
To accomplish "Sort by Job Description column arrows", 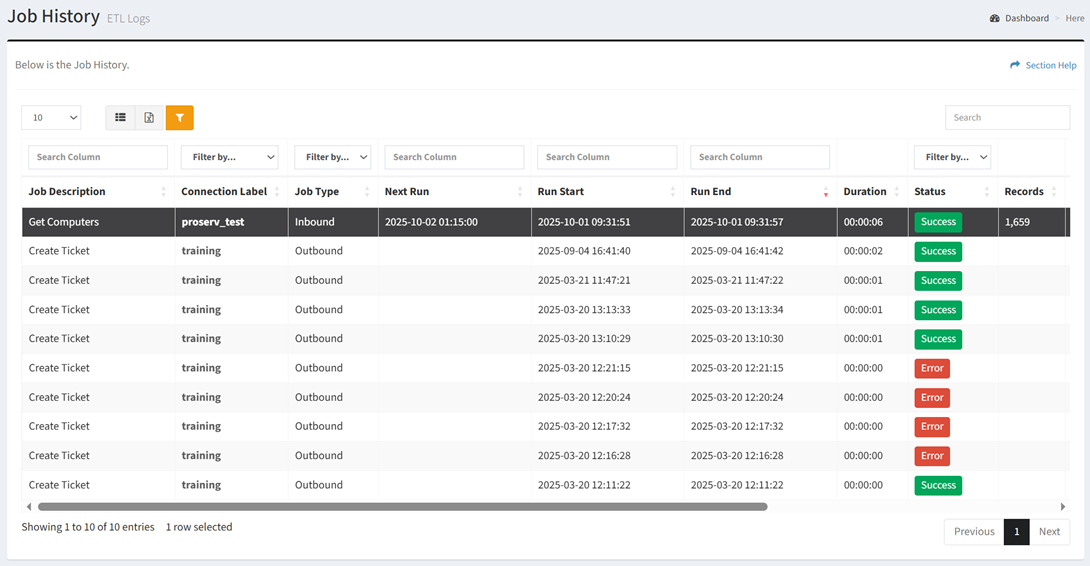I will point(164,192).
